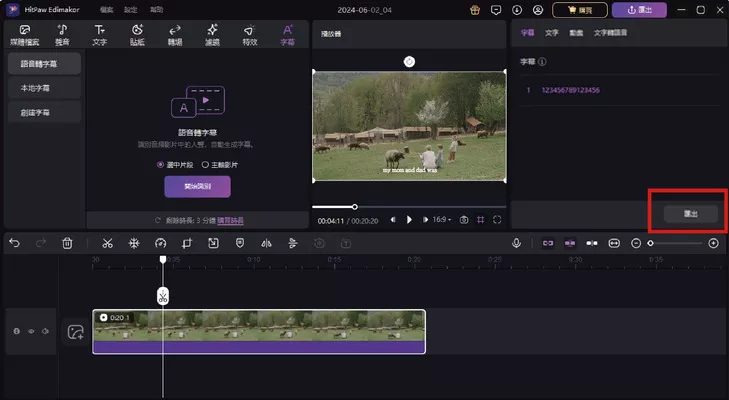Screen dimensions: 729x400
Task: Open the 貼紙 stickers panel
Action: click(x=137, y=35)
